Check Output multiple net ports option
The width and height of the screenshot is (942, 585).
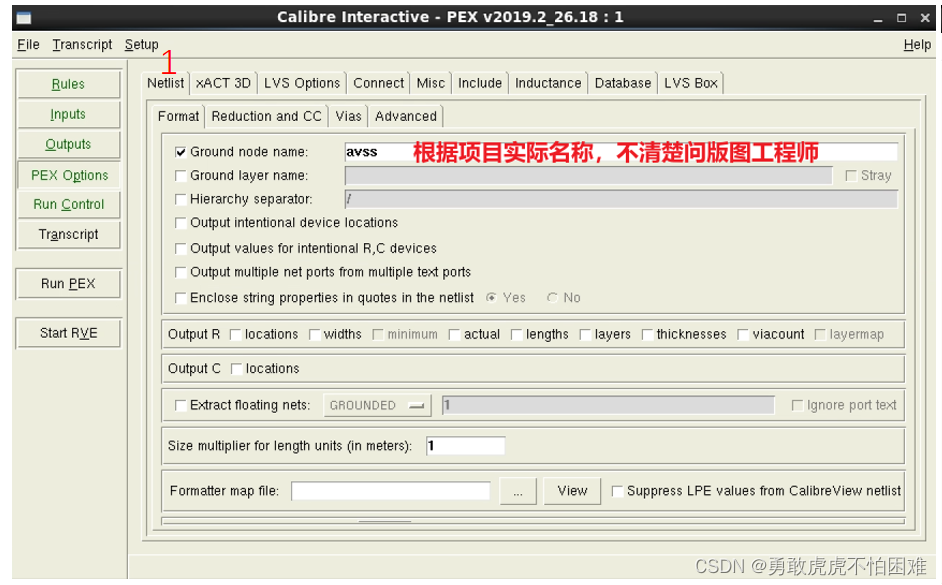pos(180,272)
